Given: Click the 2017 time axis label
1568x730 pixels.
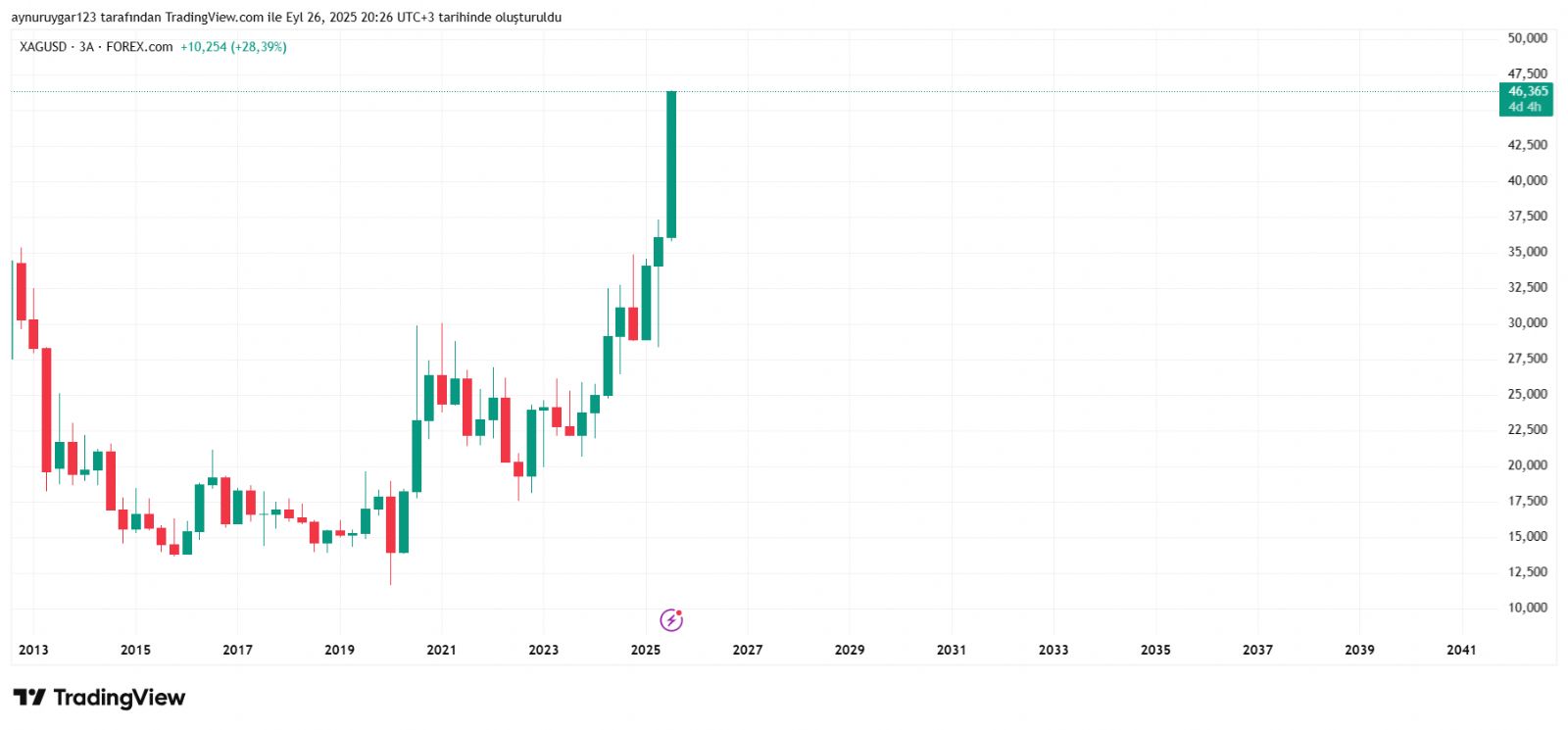Looking at the screenshot, I should 237,650.
